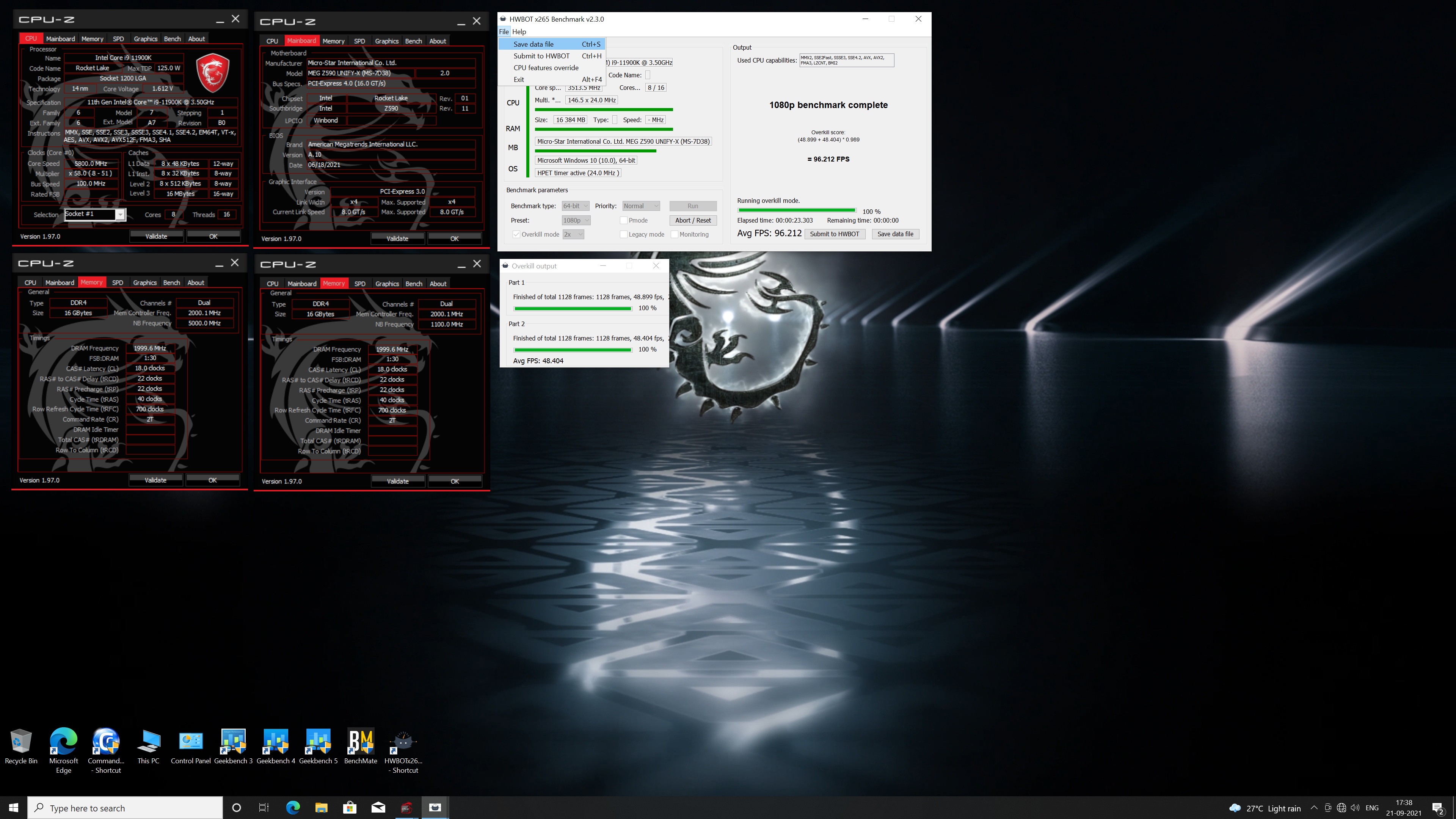Open Control Panel desktop icon
The height and width of the screenshot is (819, 1456).
[x=191, y=746]
